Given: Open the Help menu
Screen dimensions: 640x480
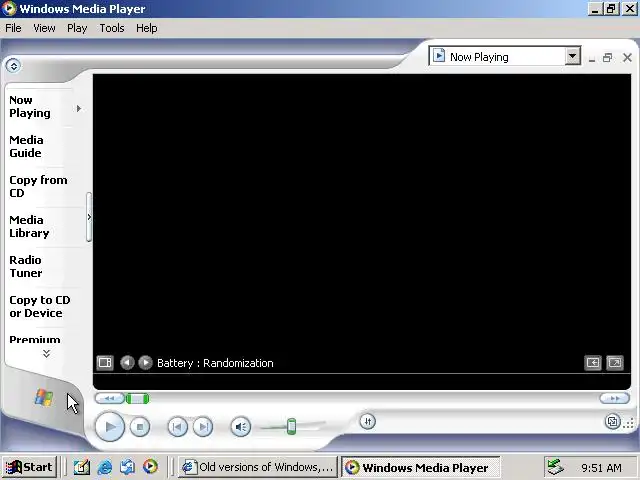Looking at the screenshot, I should [147, 28].
